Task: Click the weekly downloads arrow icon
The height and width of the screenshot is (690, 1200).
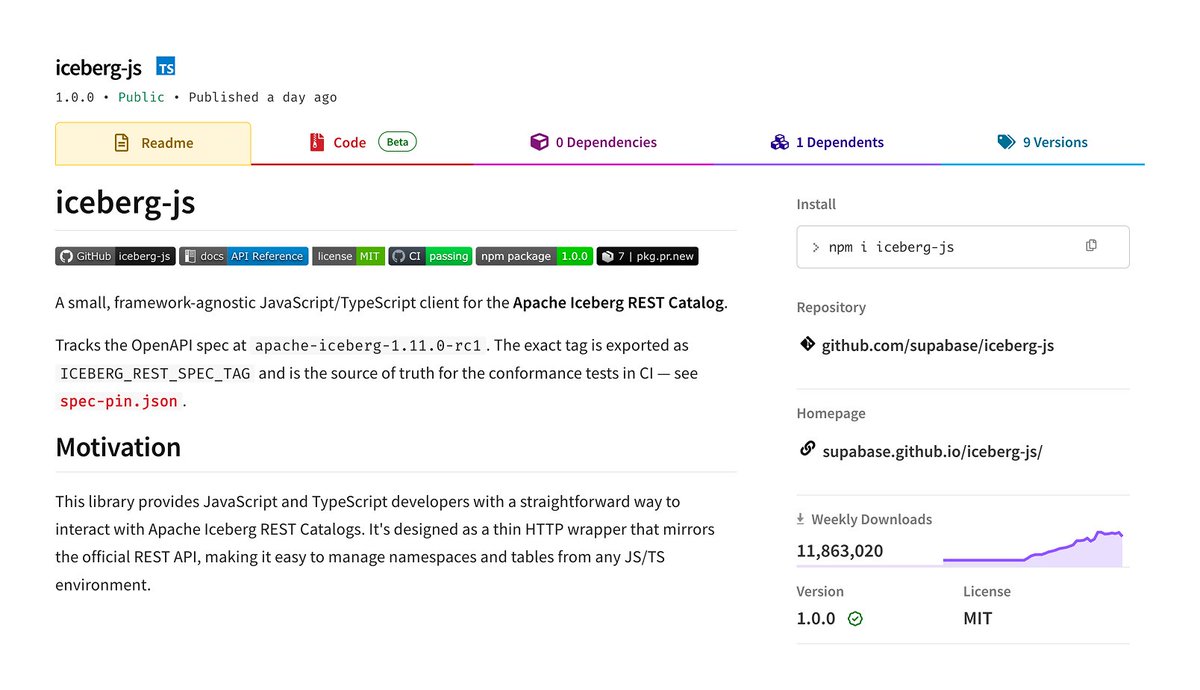Action: point(800,519)
